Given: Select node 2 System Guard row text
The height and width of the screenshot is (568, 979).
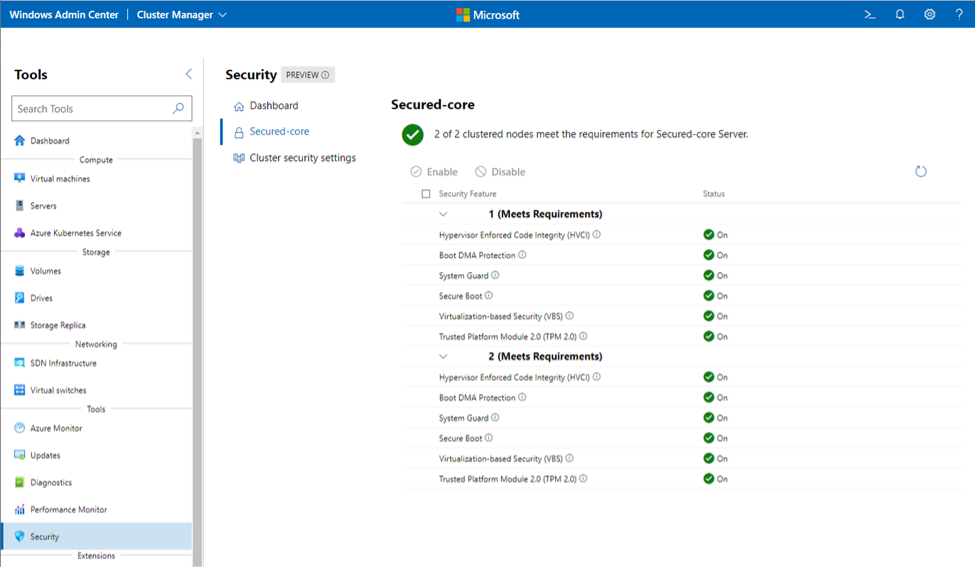Looking at the screenshot, I should click(464, 418).
